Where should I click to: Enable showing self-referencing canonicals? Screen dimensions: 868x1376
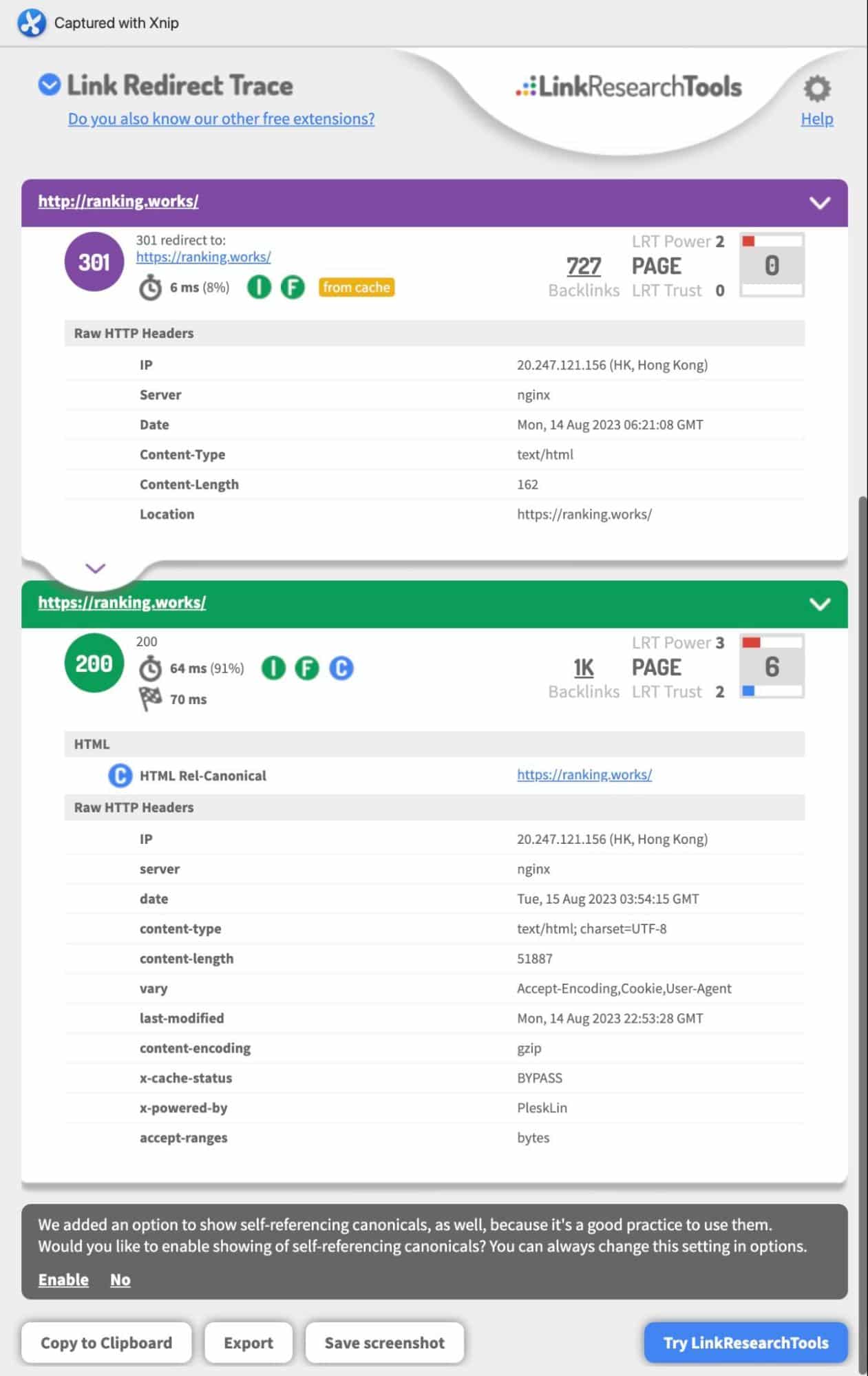coord(63,1280)
